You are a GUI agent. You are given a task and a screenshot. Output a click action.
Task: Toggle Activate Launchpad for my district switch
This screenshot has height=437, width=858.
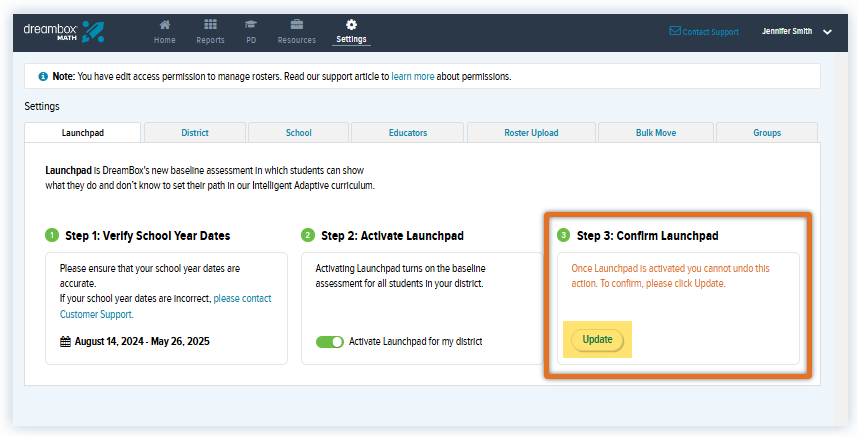pos(329,342)
